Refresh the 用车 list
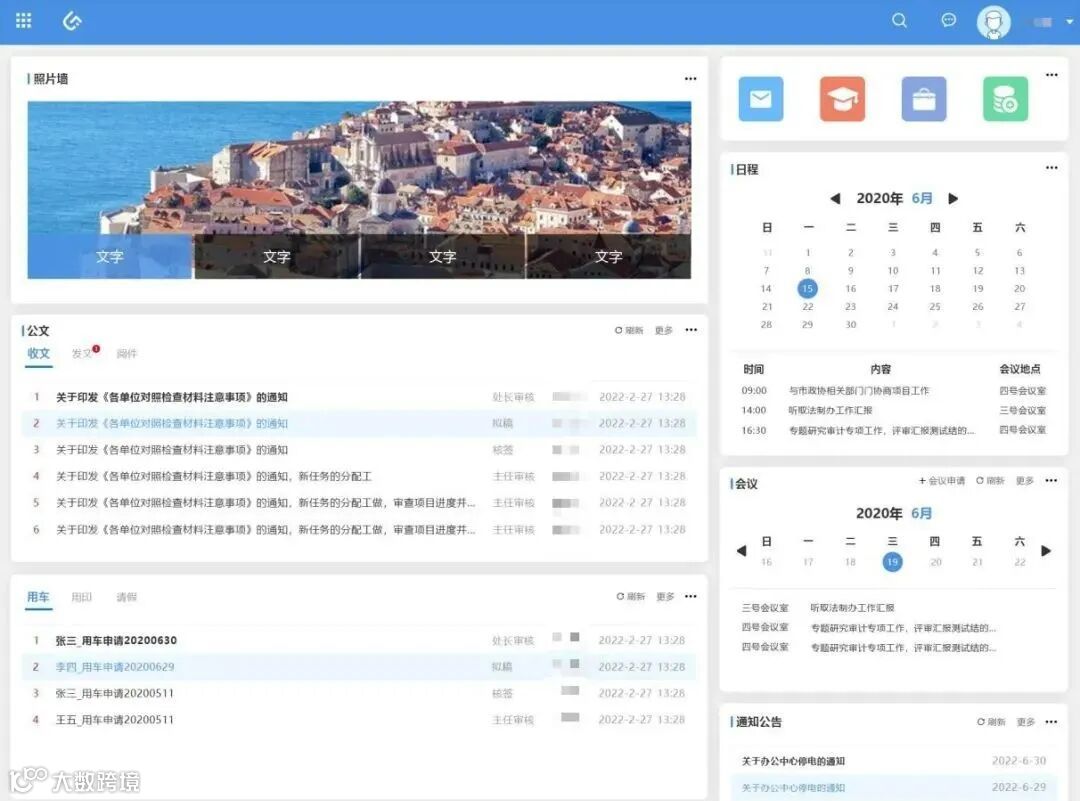The image size is (1080, 801). pos(630,596)
